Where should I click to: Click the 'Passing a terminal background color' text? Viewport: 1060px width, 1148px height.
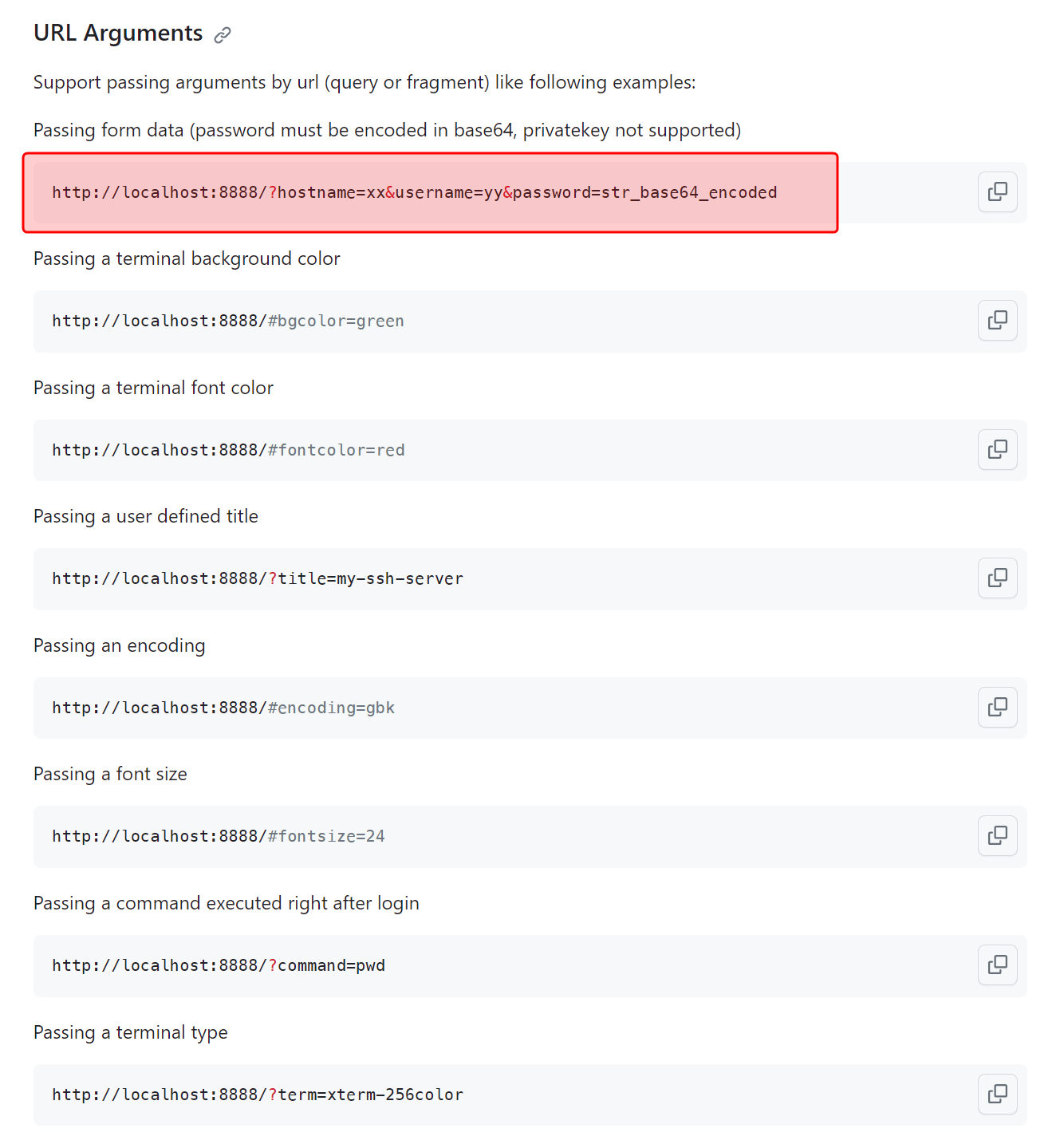(187, 259)
